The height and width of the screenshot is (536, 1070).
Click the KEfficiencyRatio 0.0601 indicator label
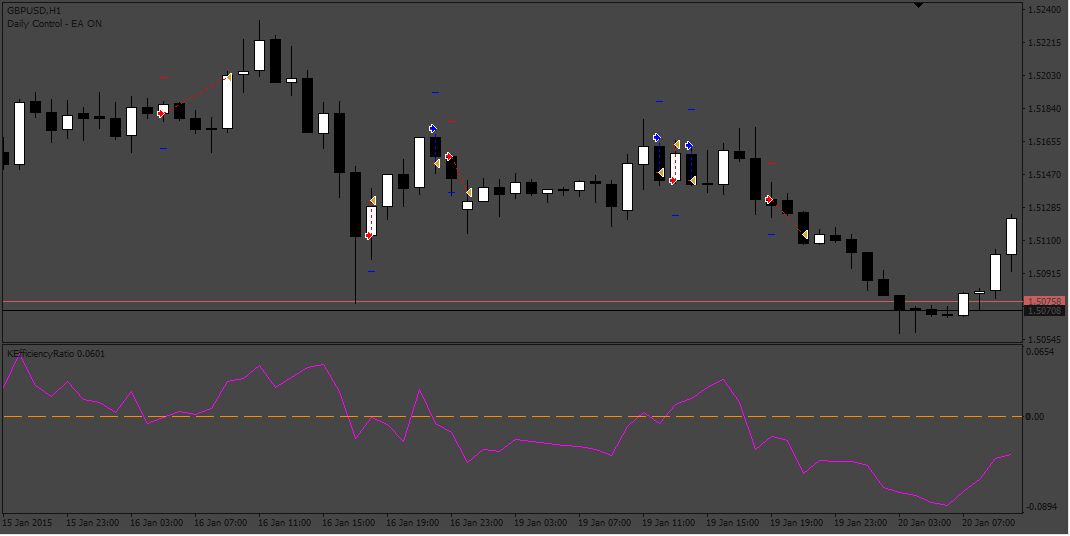(56, 354)
